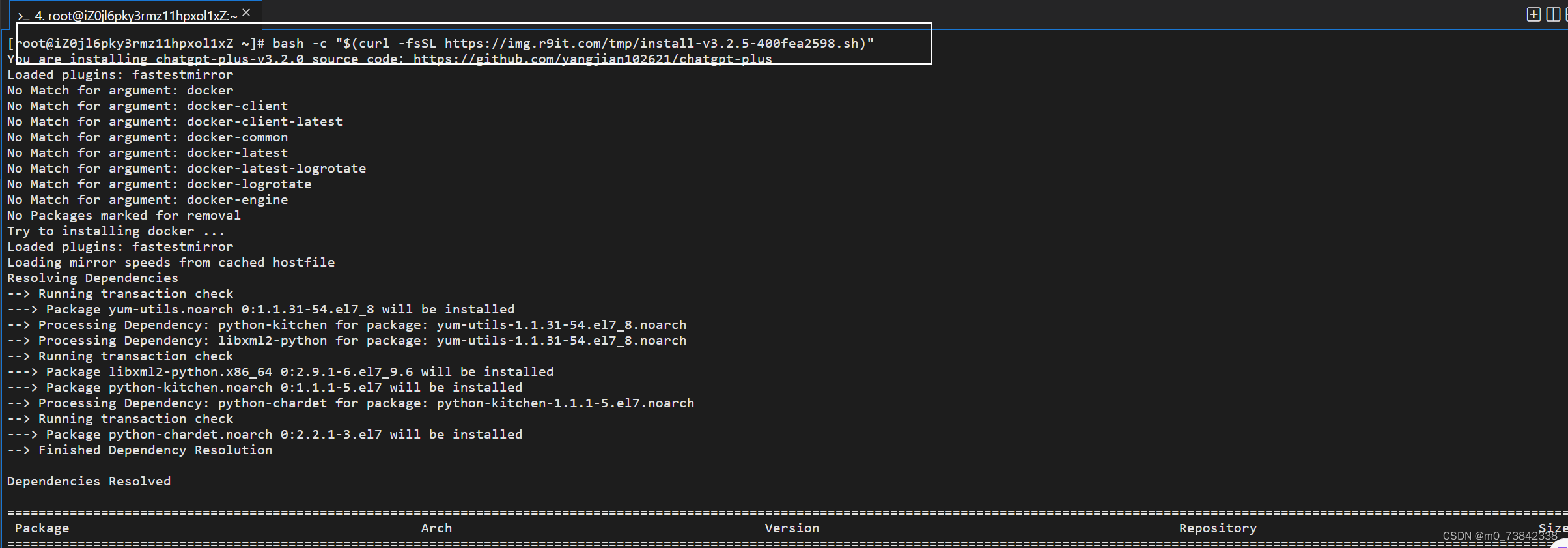This screenshot has height=548, width=1568.
Task: Click the line ending 'docker-client-latest'
Action: pos(175,121)
